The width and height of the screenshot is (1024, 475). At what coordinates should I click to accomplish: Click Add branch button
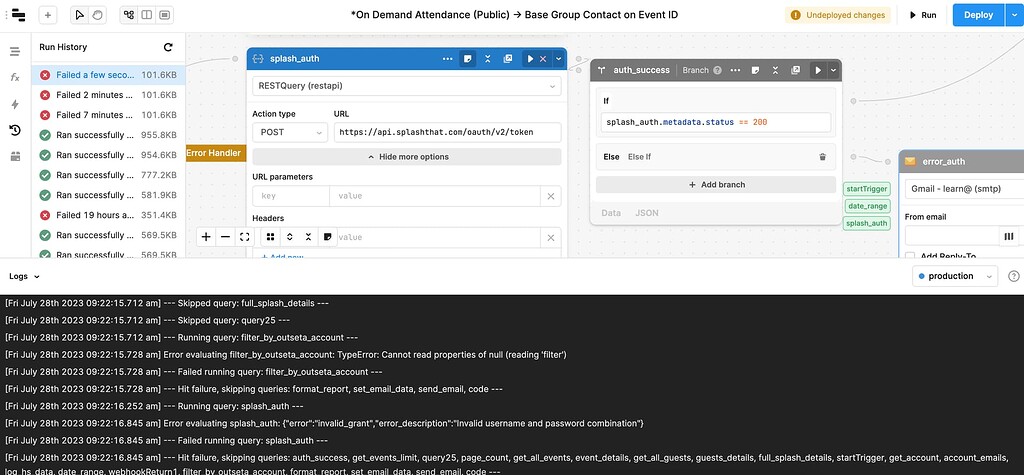[x=716, y=185]
